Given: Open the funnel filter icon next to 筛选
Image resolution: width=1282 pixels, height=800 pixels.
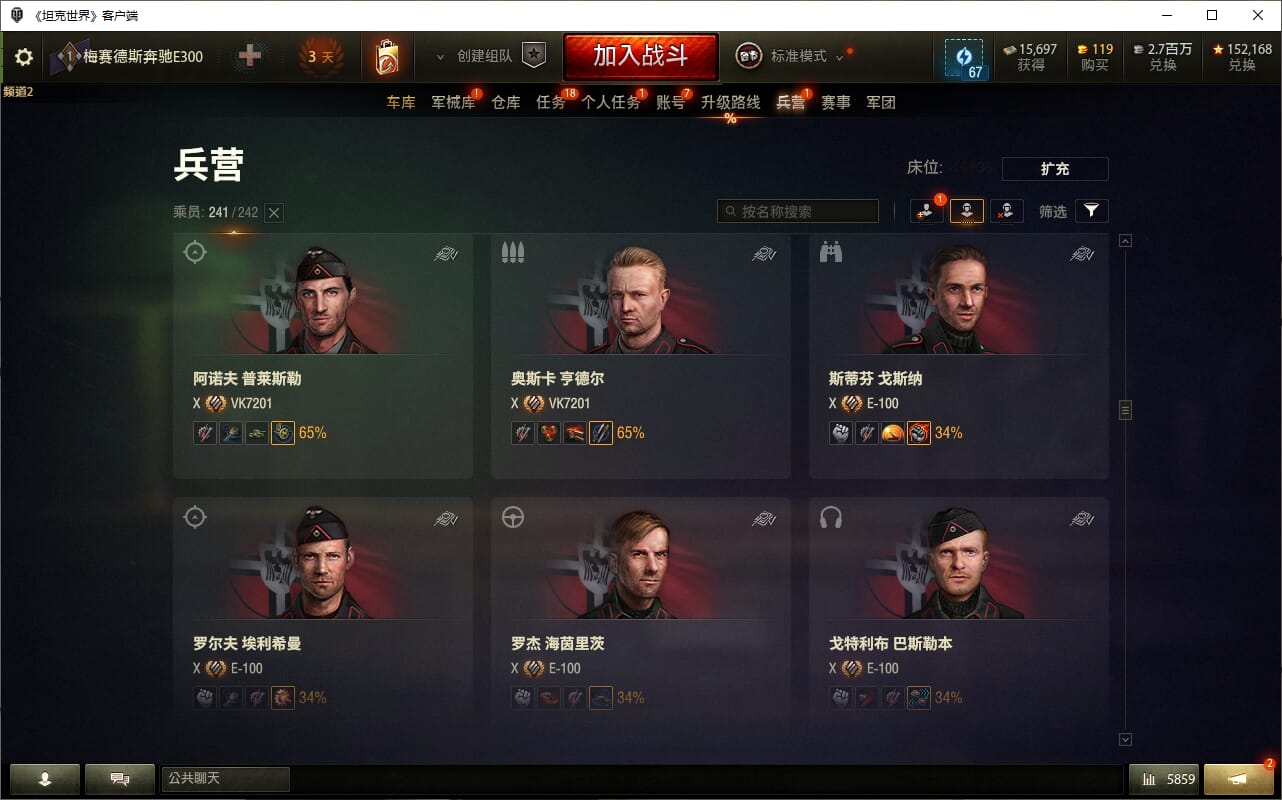Looking at the screenshot, I should (1091, 211).
